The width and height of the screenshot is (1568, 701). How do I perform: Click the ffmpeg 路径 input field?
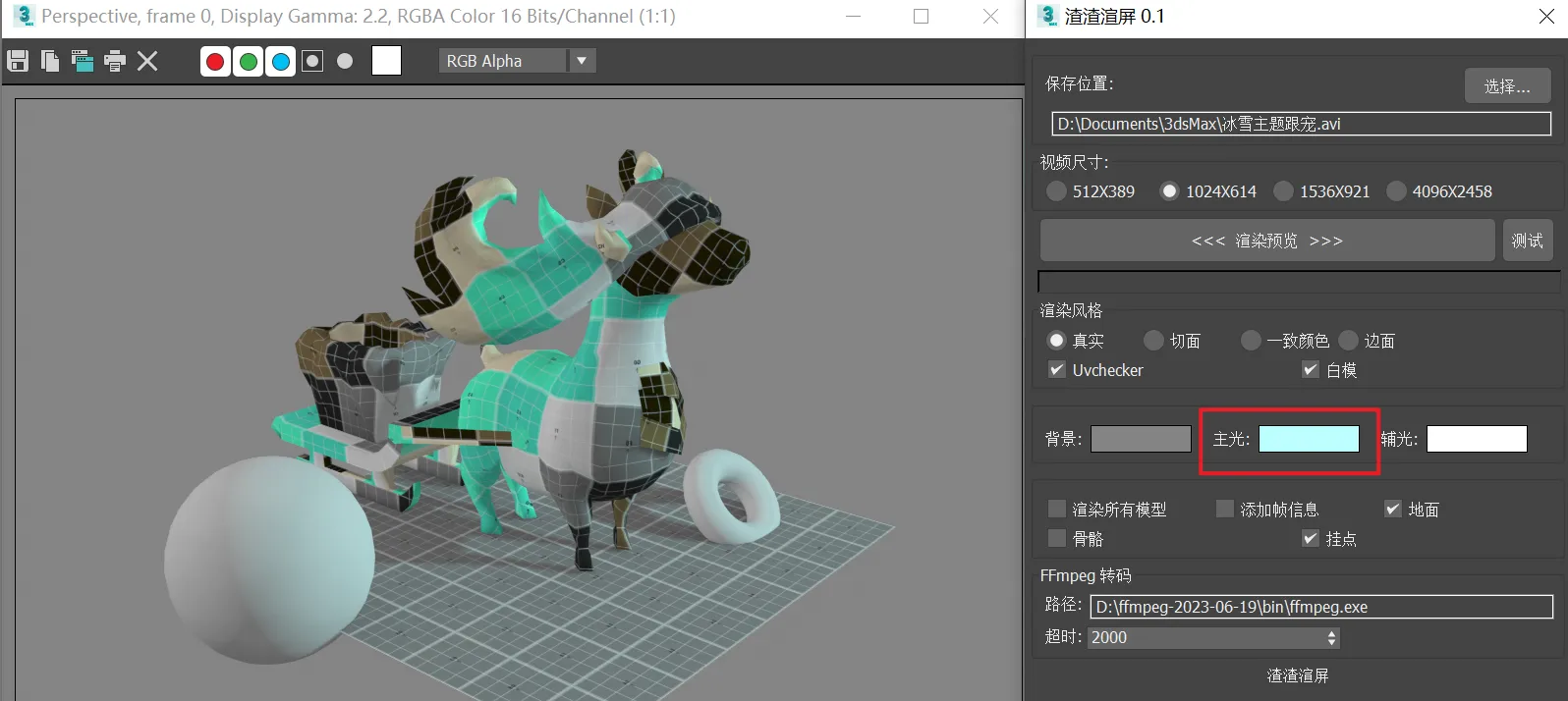(x=1320, y=607)
